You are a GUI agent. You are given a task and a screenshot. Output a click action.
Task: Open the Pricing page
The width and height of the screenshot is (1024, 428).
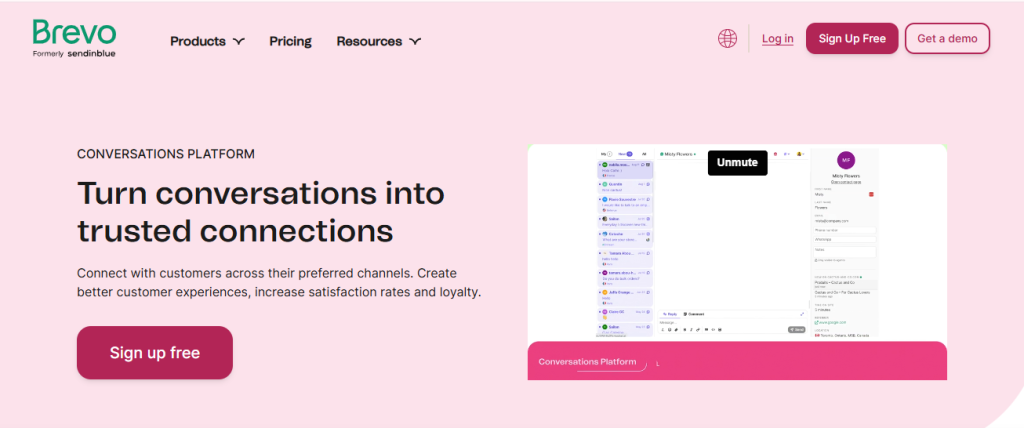(291, 41)
